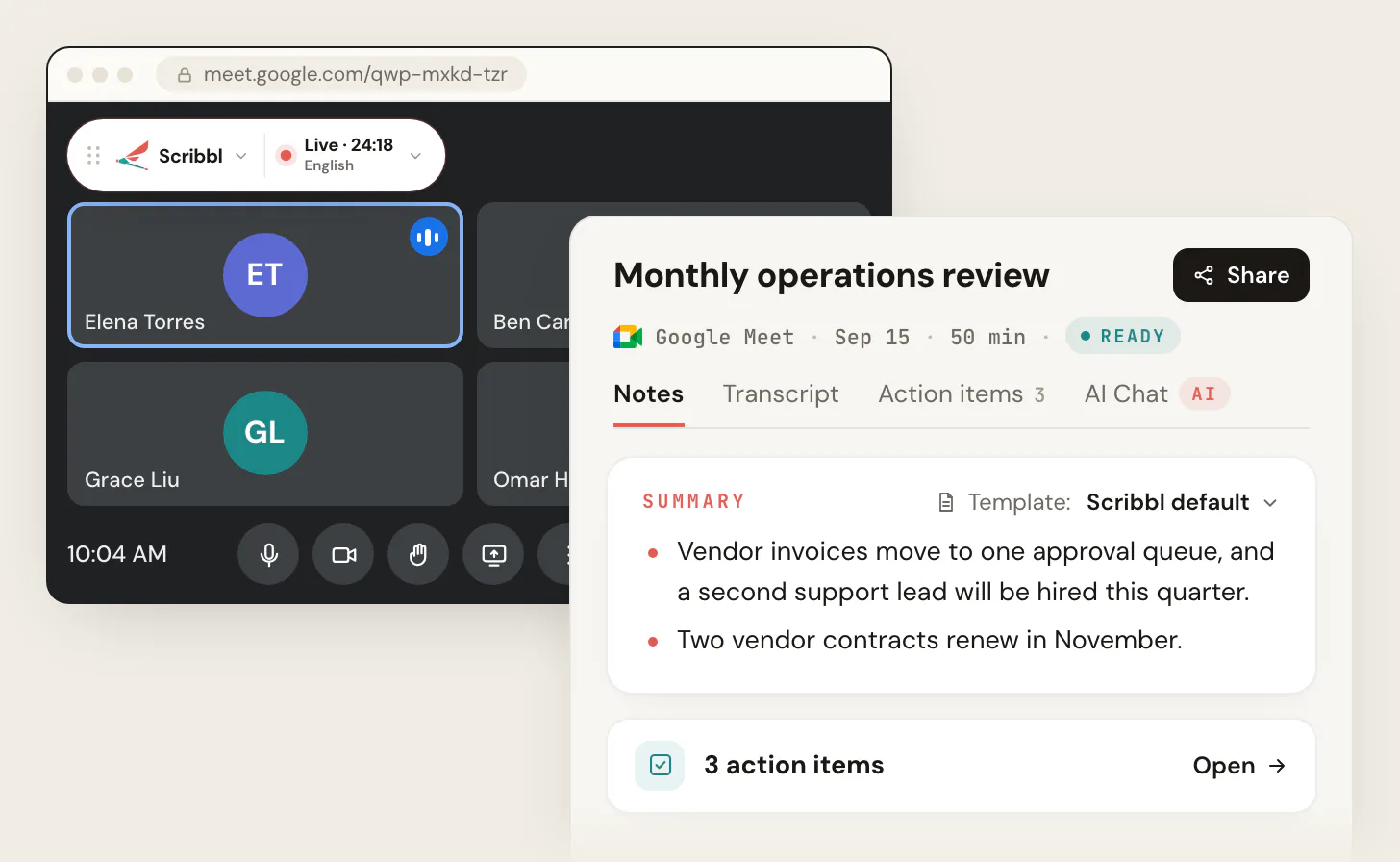Click the Vendor invoices summary bullet

976,571
